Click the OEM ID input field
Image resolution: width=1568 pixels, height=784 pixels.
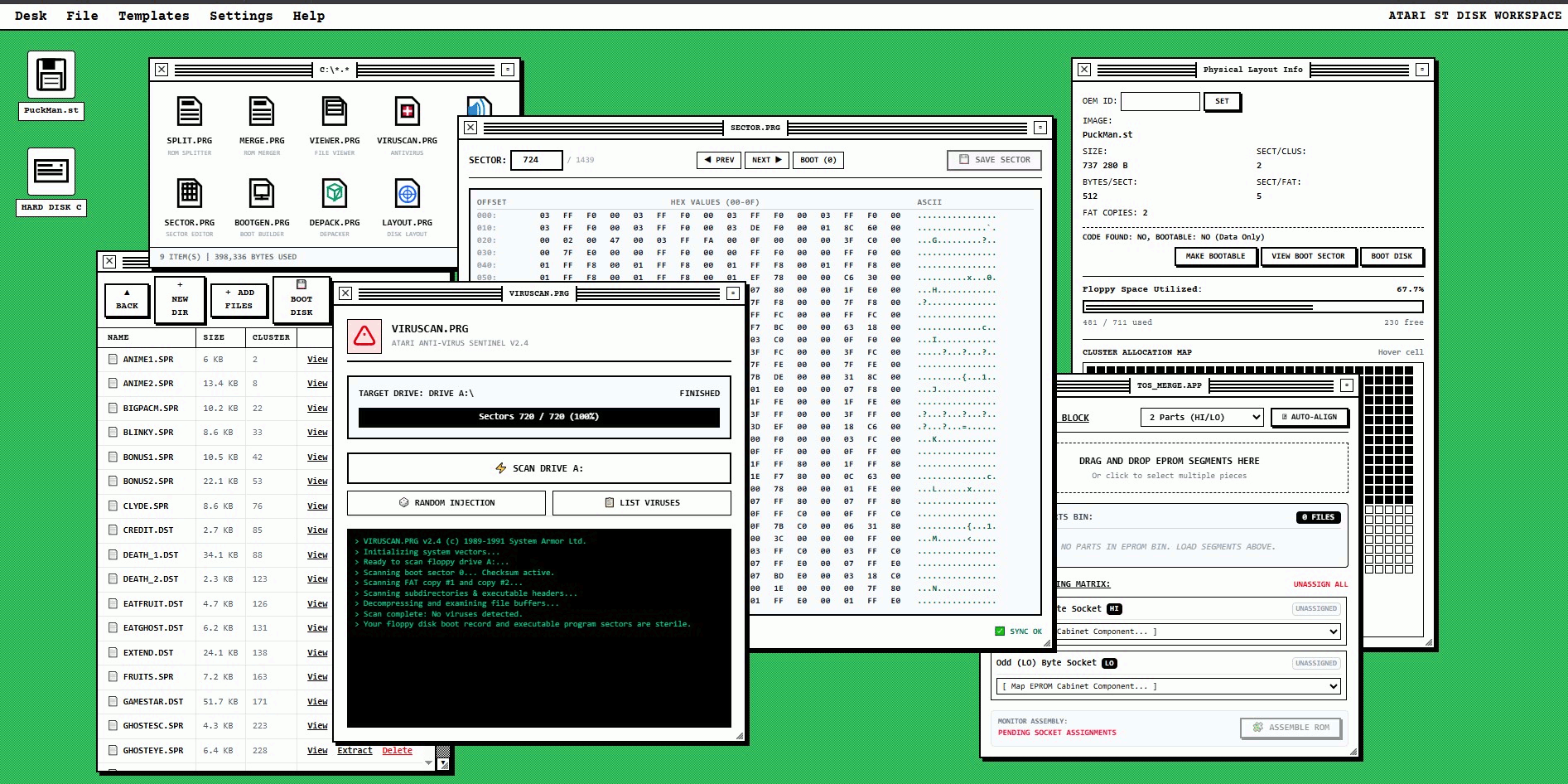[x=1160, y=101]
